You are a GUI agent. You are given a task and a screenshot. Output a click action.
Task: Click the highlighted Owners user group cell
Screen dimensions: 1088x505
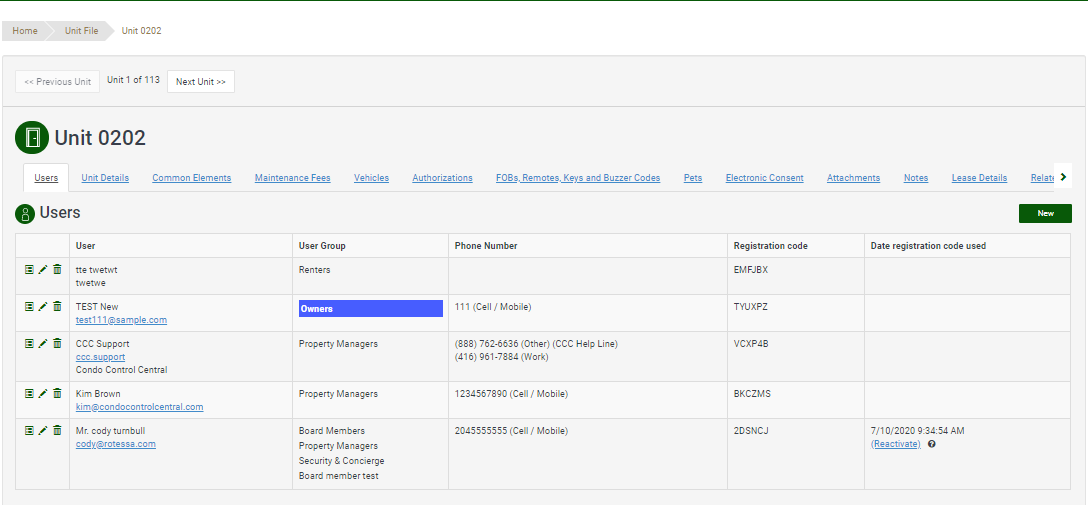pos(370,309)
